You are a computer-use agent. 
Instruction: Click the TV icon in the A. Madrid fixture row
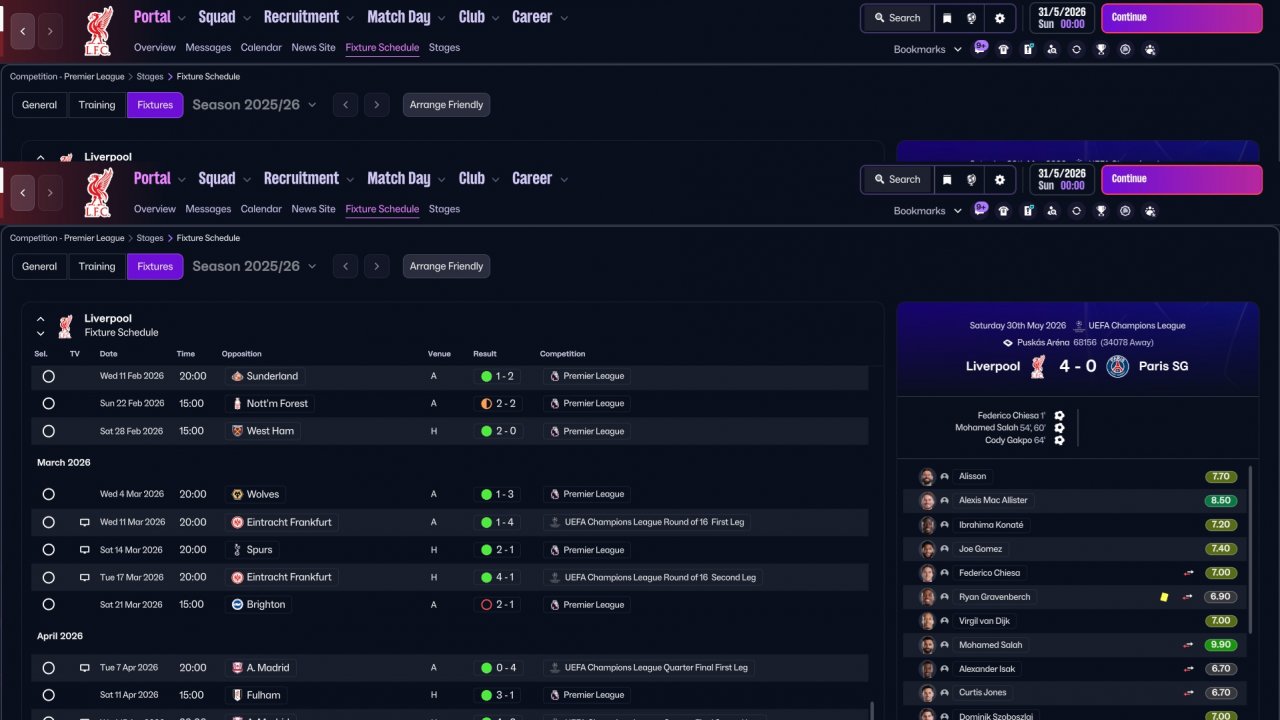point(85,668)
